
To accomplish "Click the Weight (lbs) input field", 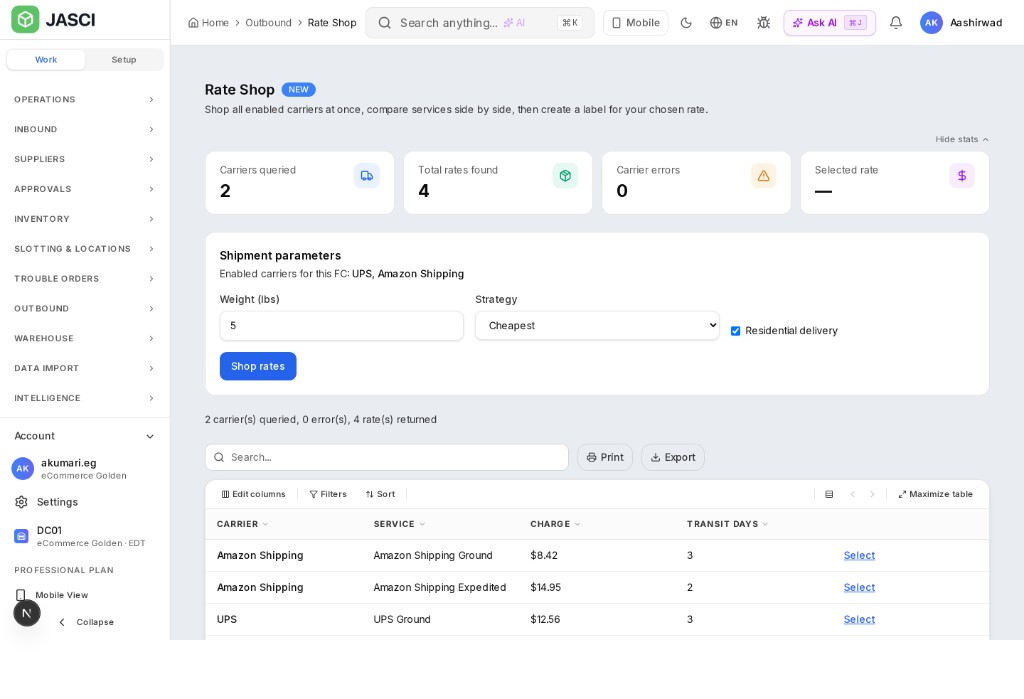I will (x=342, y=325).
